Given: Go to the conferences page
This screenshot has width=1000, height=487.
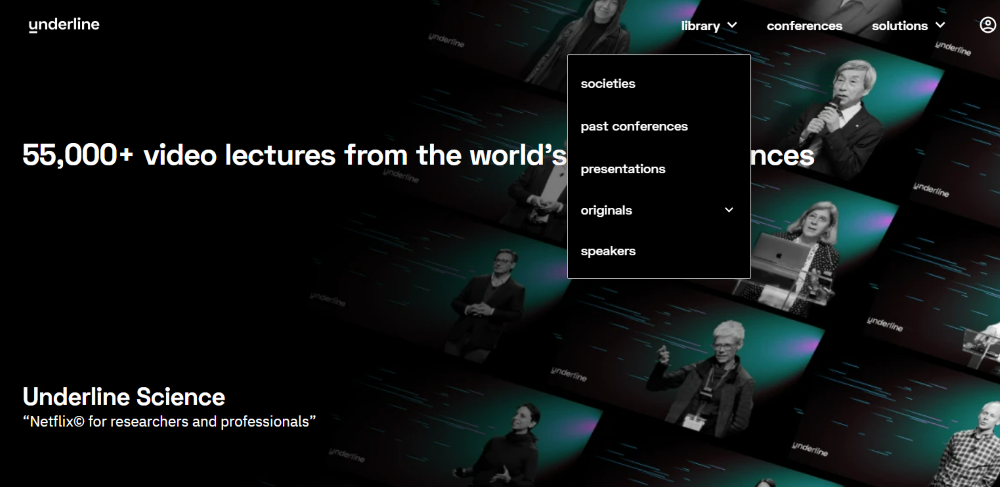Looking at the screenshot, I should click(804, 26).
